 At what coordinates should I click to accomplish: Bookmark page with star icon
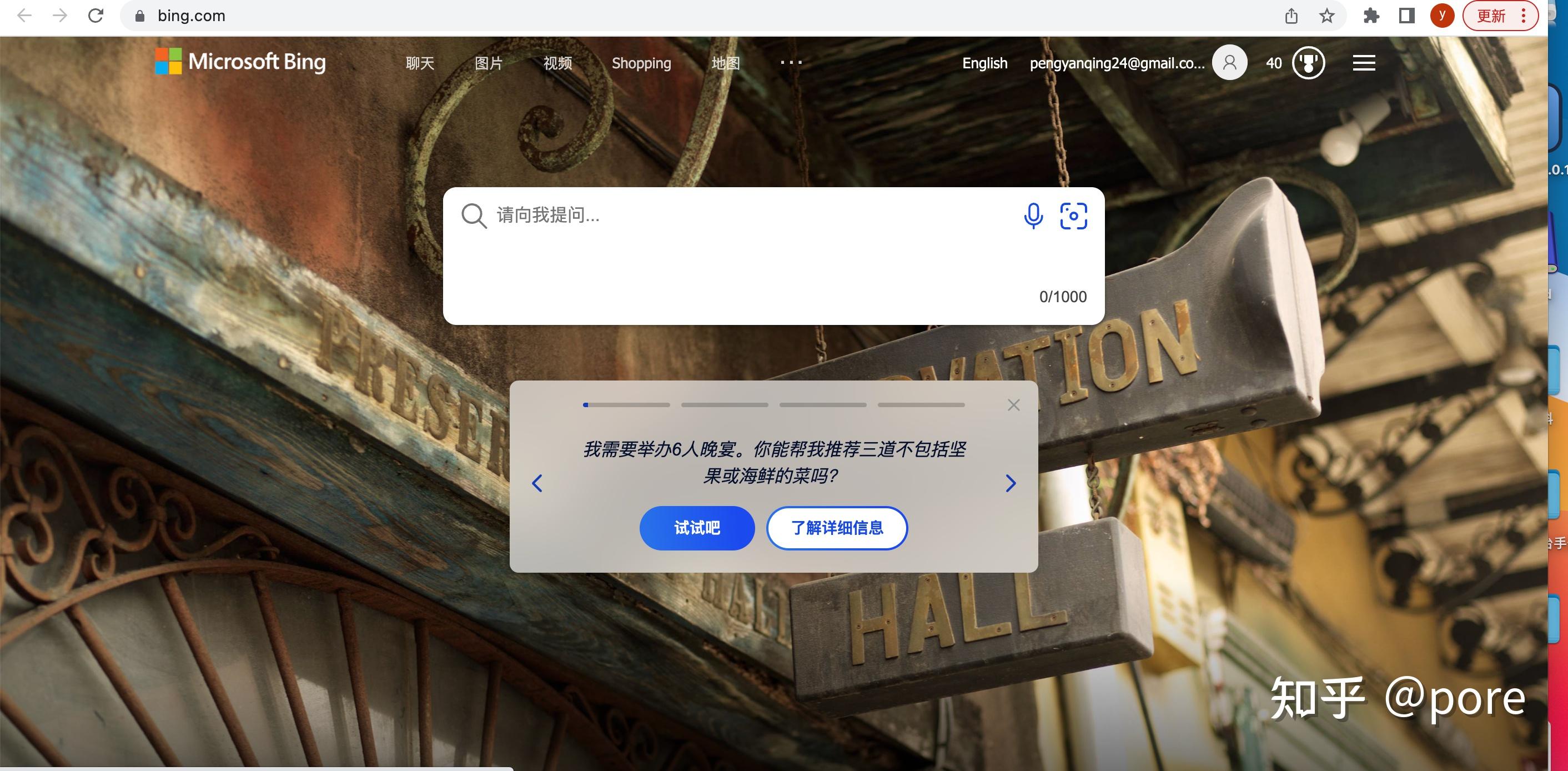[x=1327, y=16]
